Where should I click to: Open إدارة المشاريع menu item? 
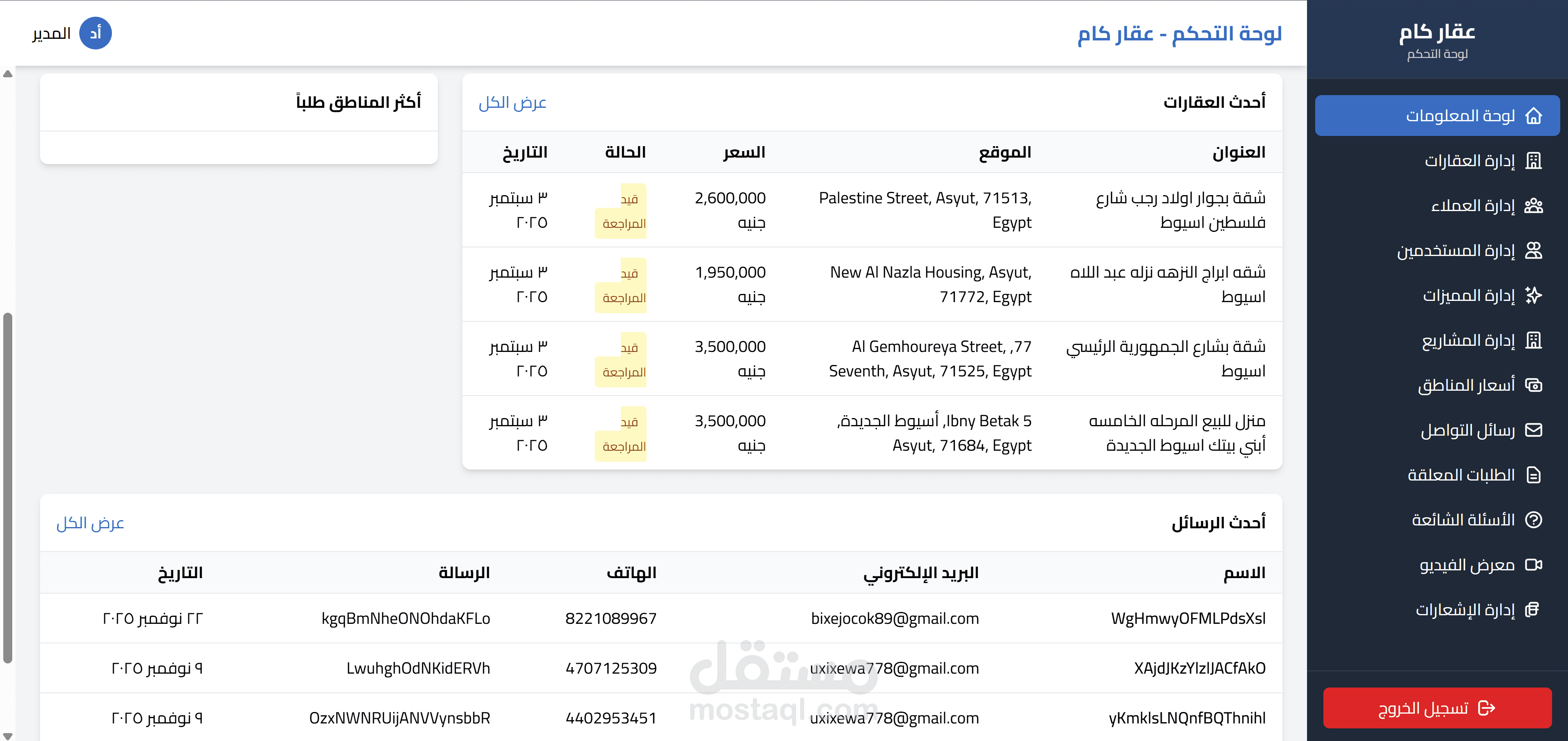(x=1468, y=340)
